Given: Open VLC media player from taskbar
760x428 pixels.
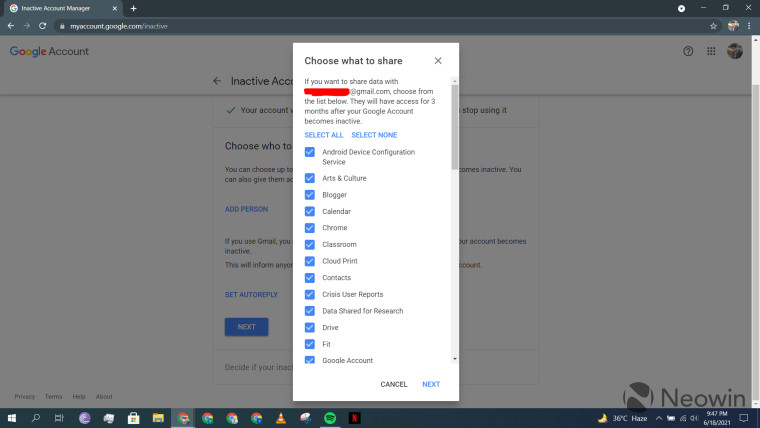Looking at the screenshot, I should coord(281,418).
